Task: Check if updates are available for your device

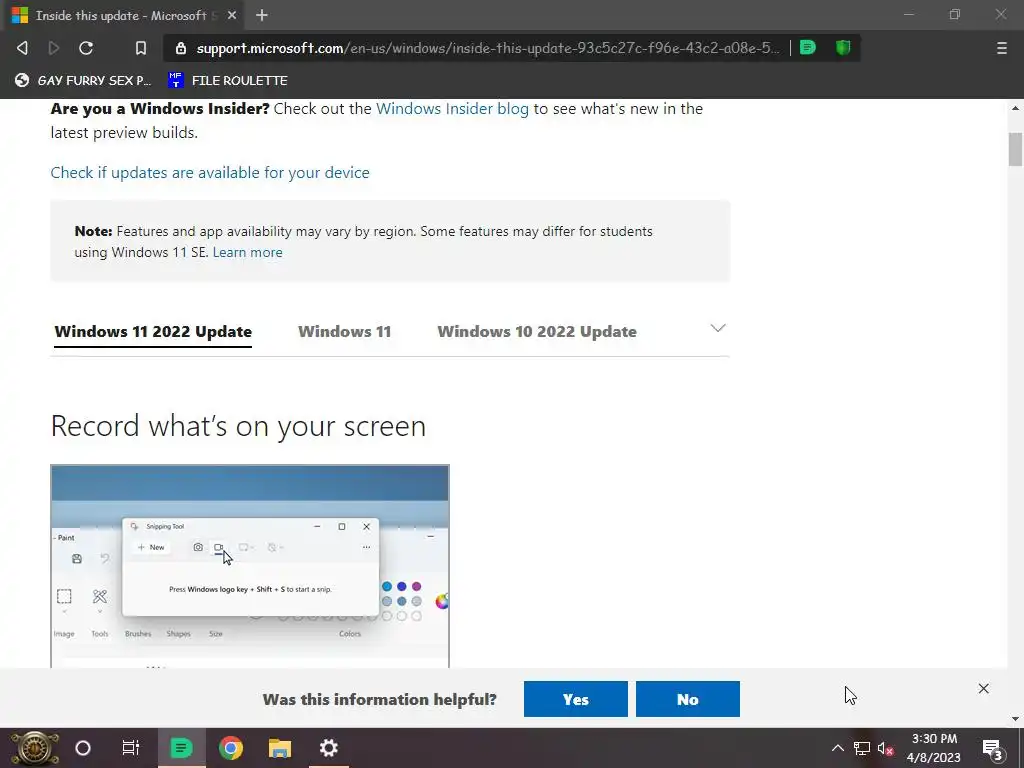Action: click(x=210, y=172)
